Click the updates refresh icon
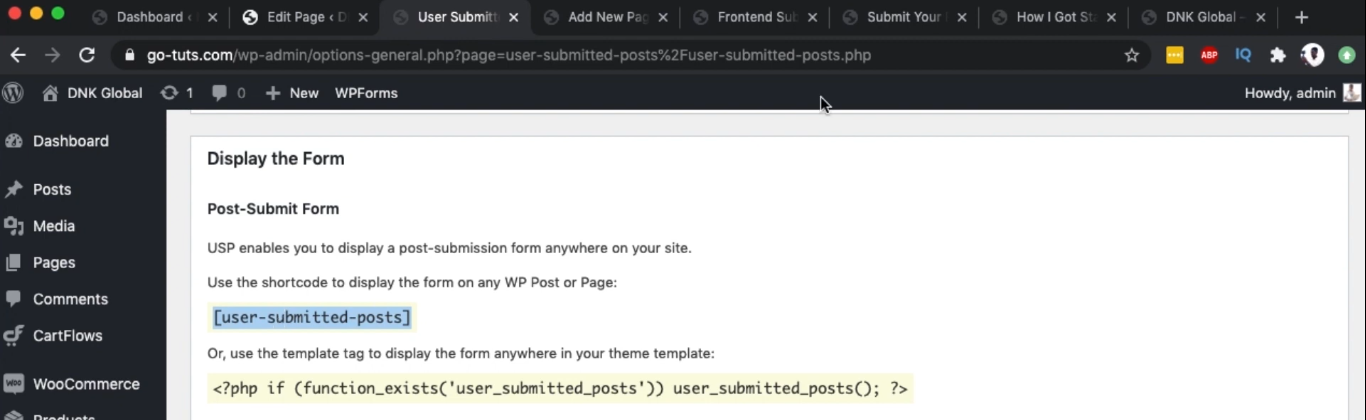Screen dimensions: 1366x420 (170, 93)
